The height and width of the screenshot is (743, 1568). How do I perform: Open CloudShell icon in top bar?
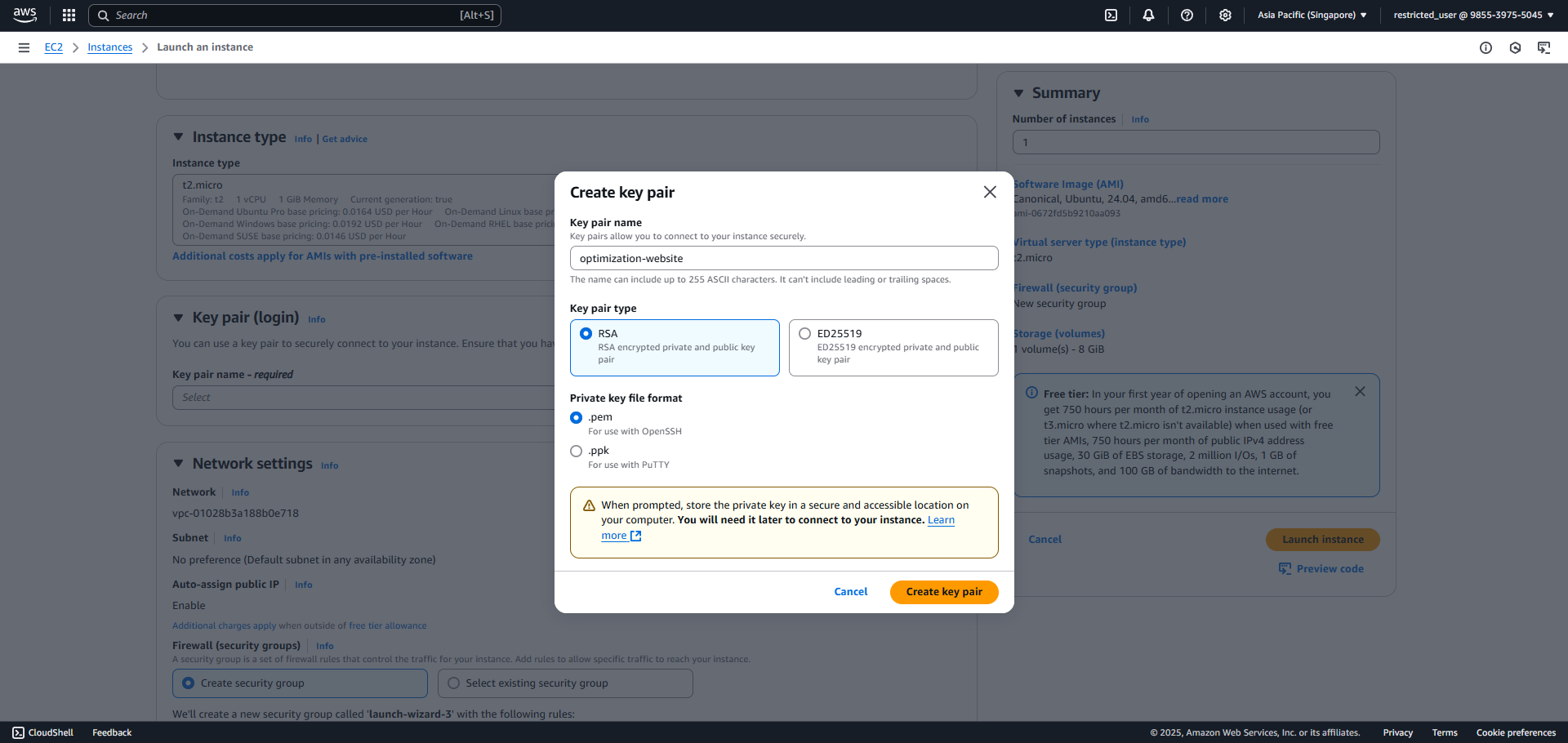(x=1111, y=15)
